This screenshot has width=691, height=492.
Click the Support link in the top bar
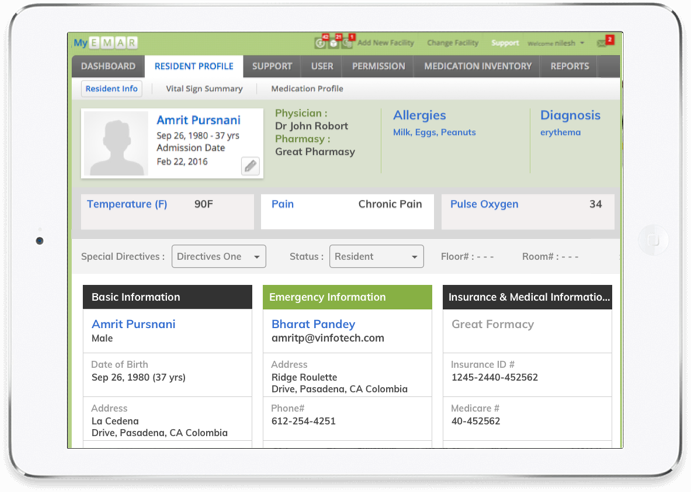[505, 43]
